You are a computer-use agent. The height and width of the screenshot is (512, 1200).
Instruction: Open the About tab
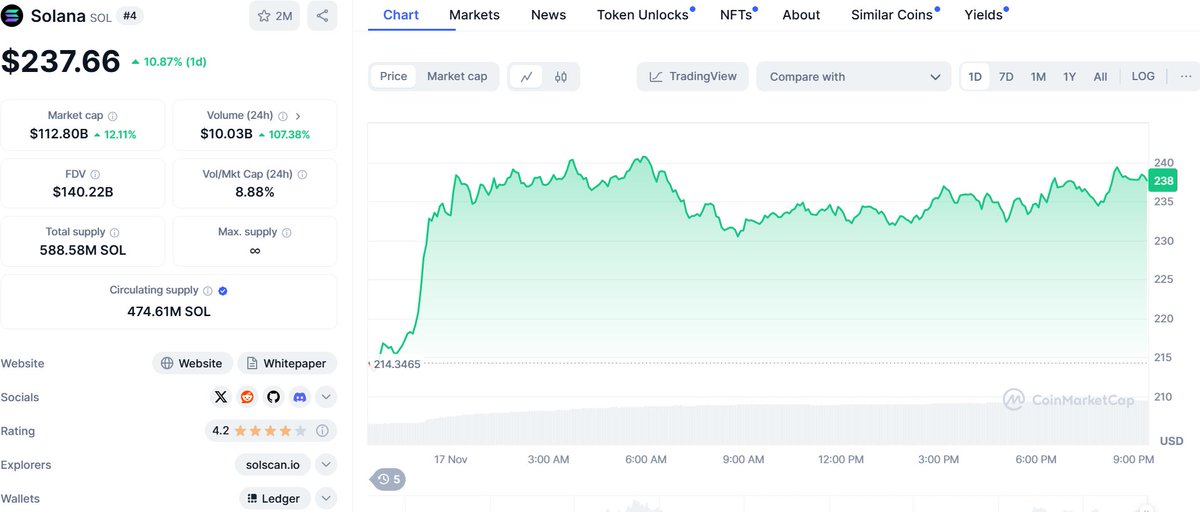pyautogui.click(x=801, y=15)
